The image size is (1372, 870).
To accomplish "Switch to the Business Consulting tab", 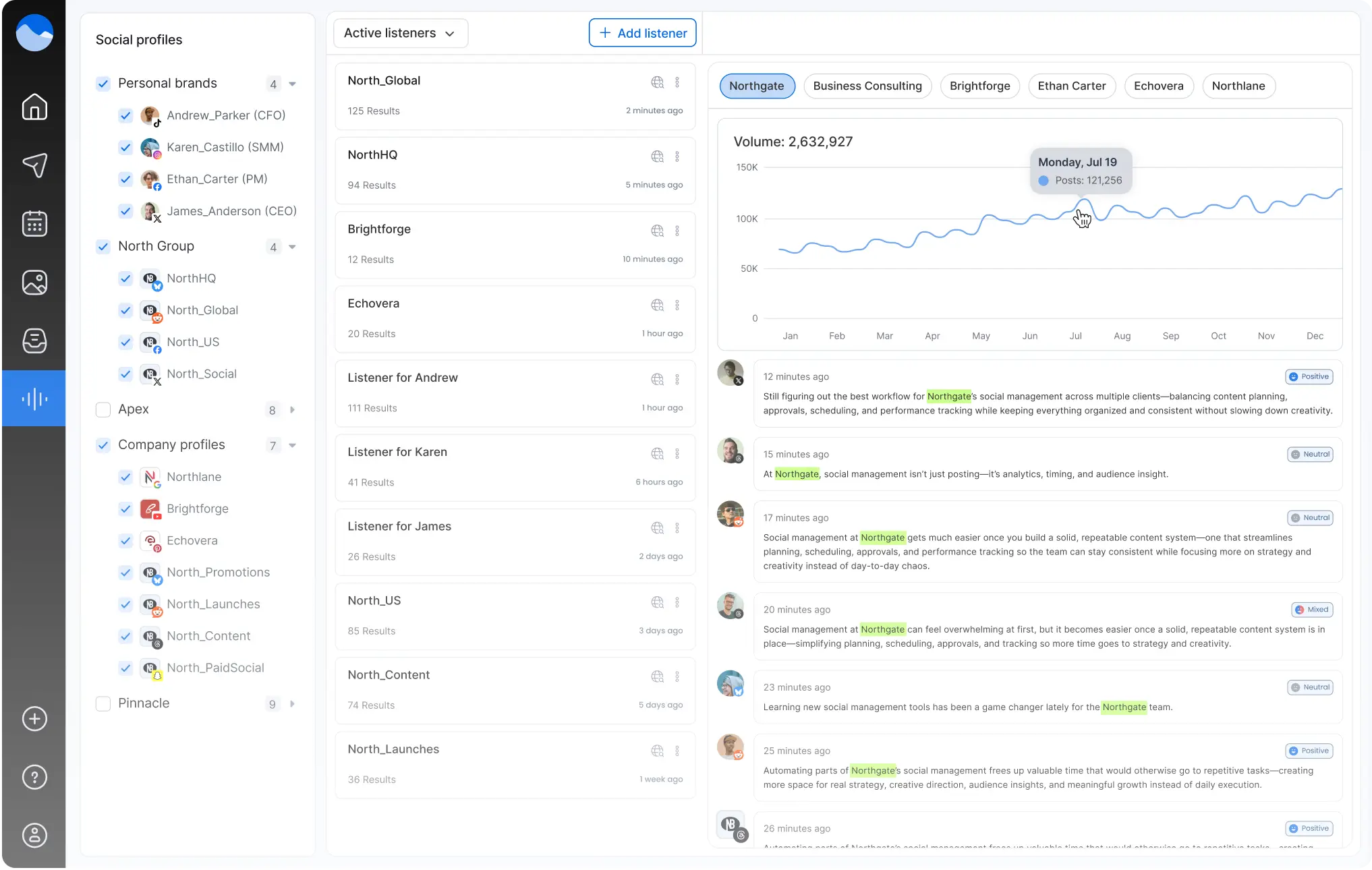I will point(867,86).
